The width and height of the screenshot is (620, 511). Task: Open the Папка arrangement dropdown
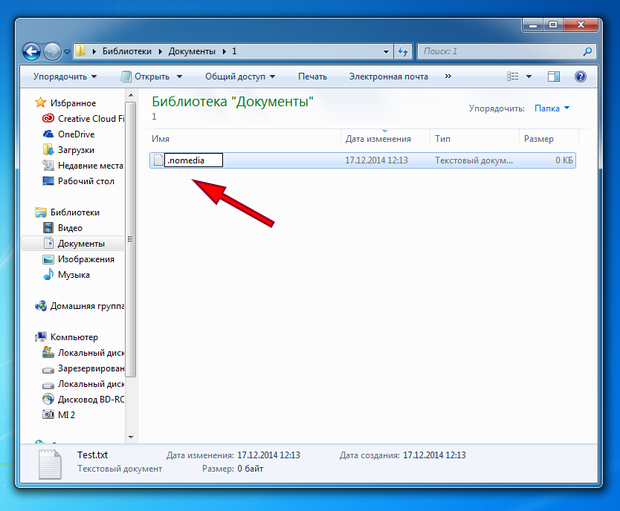[552, 108]
